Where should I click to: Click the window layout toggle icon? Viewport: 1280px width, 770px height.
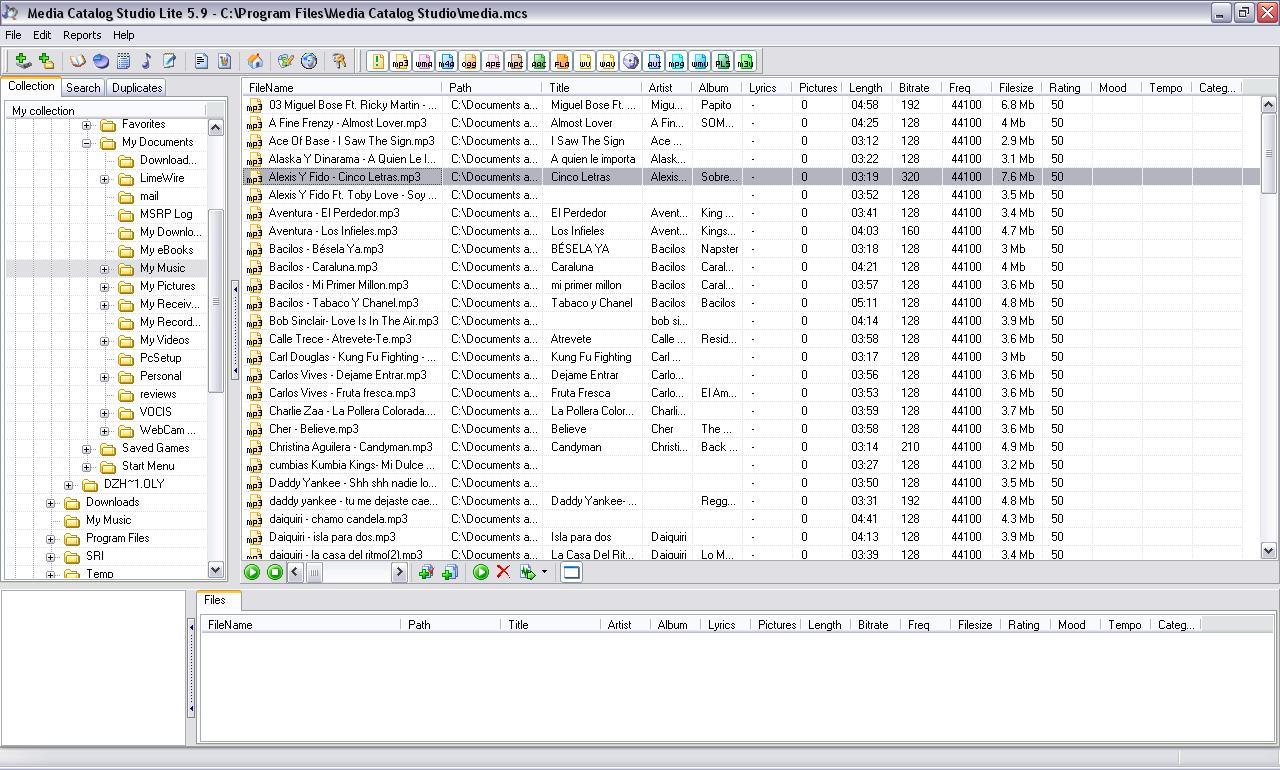(x=571, y=572)
